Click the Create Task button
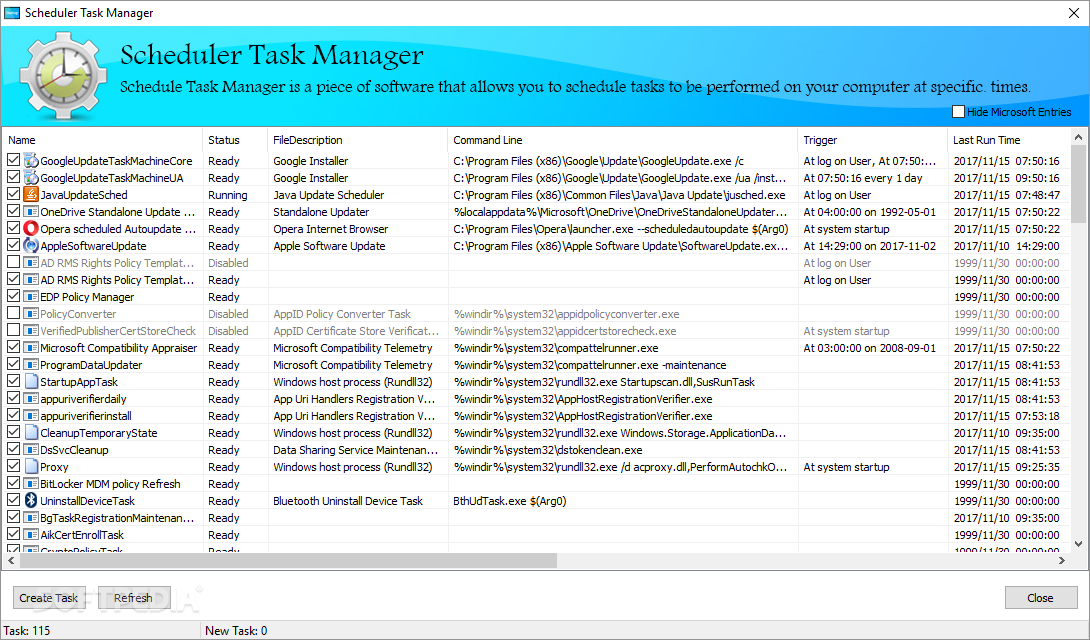Image resolution: width=1090 pixels, height=640 pixels. [49, 598]
